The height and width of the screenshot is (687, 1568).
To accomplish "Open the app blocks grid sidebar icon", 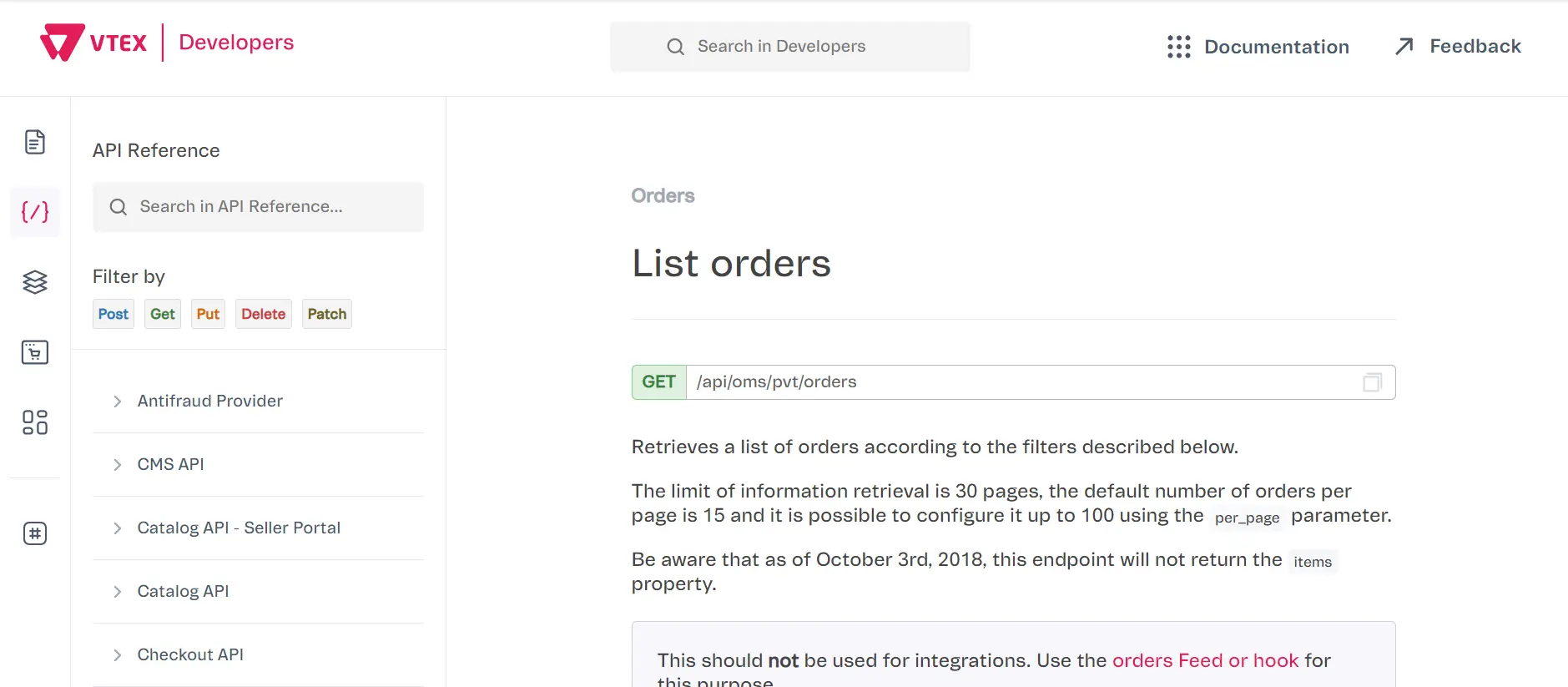I will [35, 422].
